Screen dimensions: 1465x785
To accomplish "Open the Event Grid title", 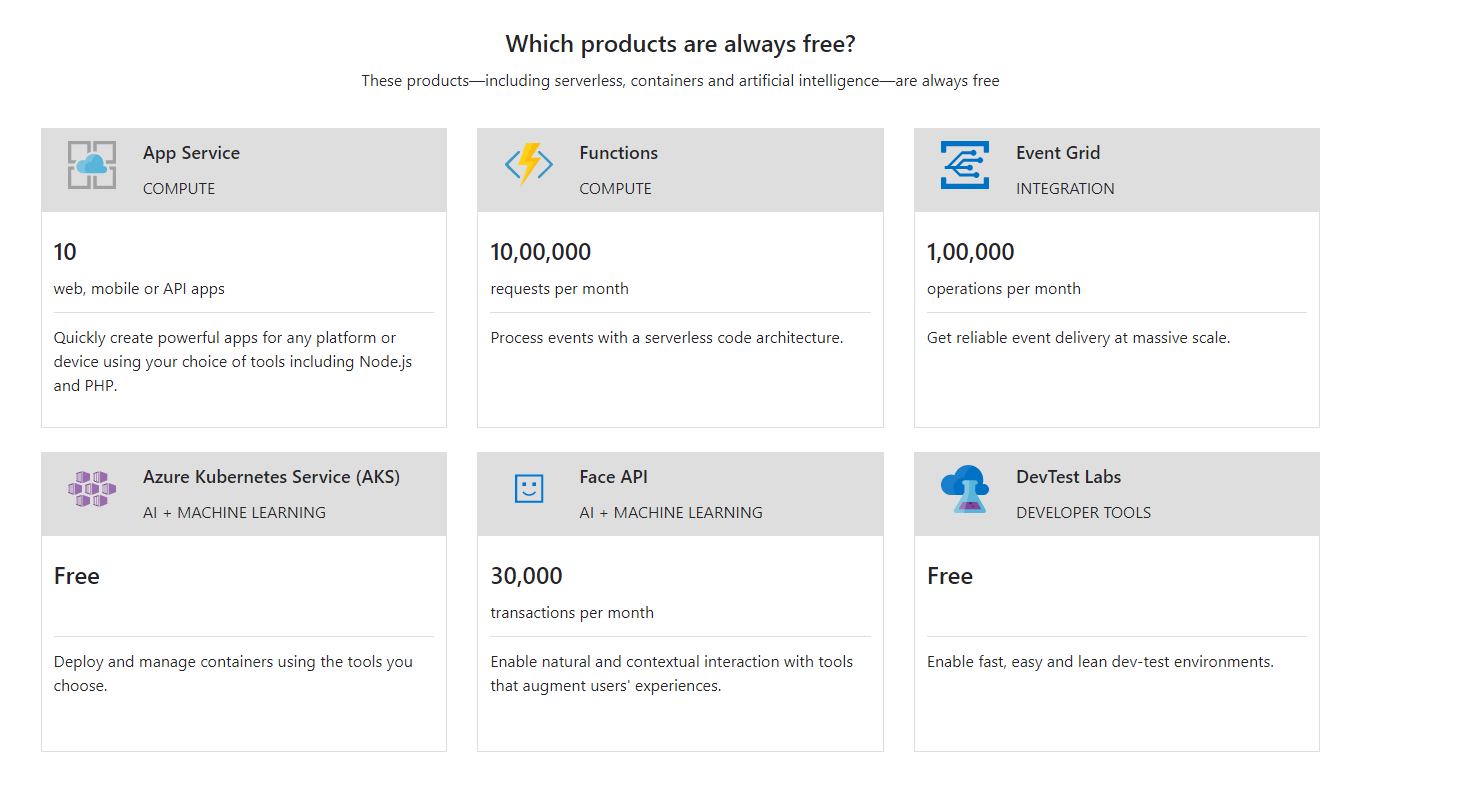I will click(x=1058, y=153).
